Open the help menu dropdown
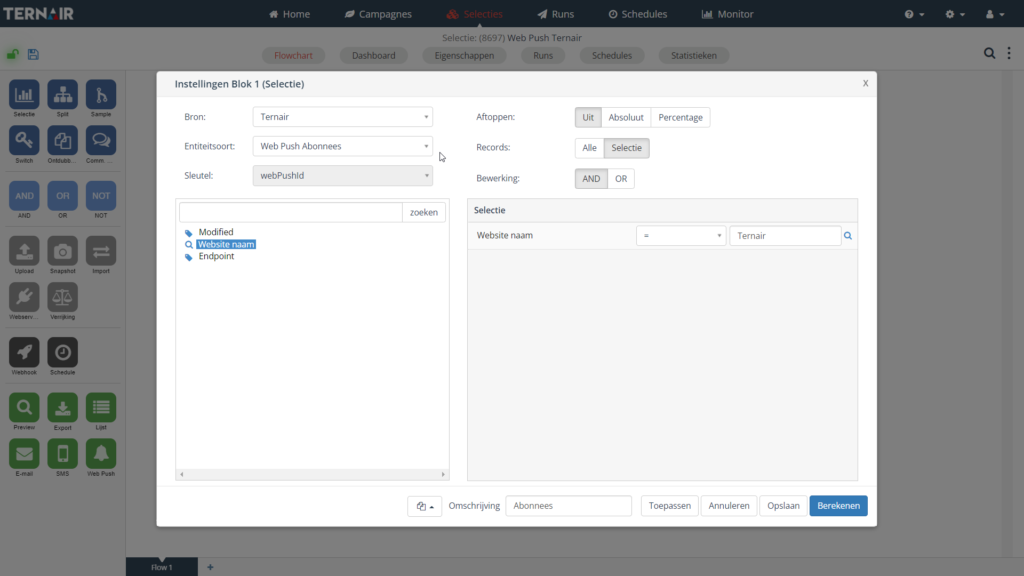Viewport: 1024px width, 576px height. (x=914, y=14)
